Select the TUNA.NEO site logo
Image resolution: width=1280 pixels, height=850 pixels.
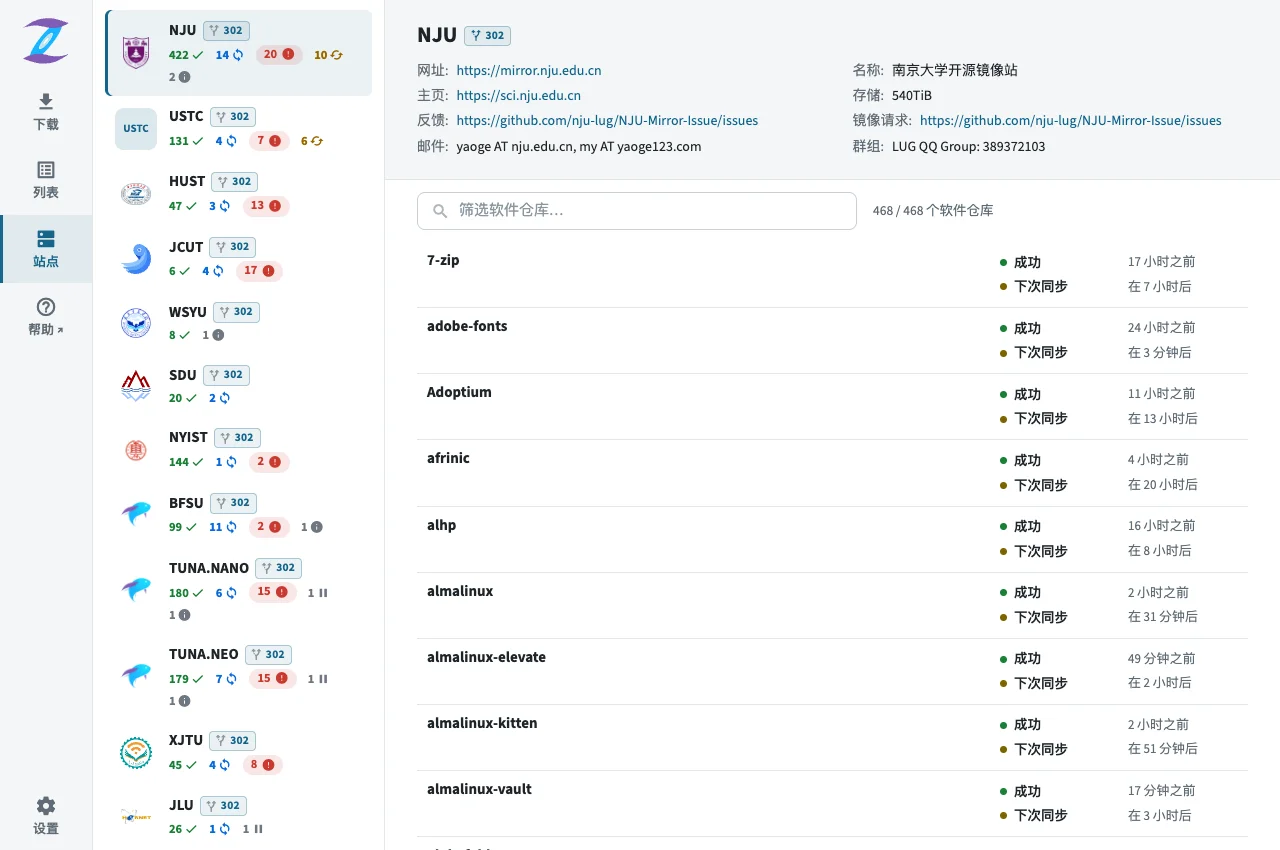(136, 675)
